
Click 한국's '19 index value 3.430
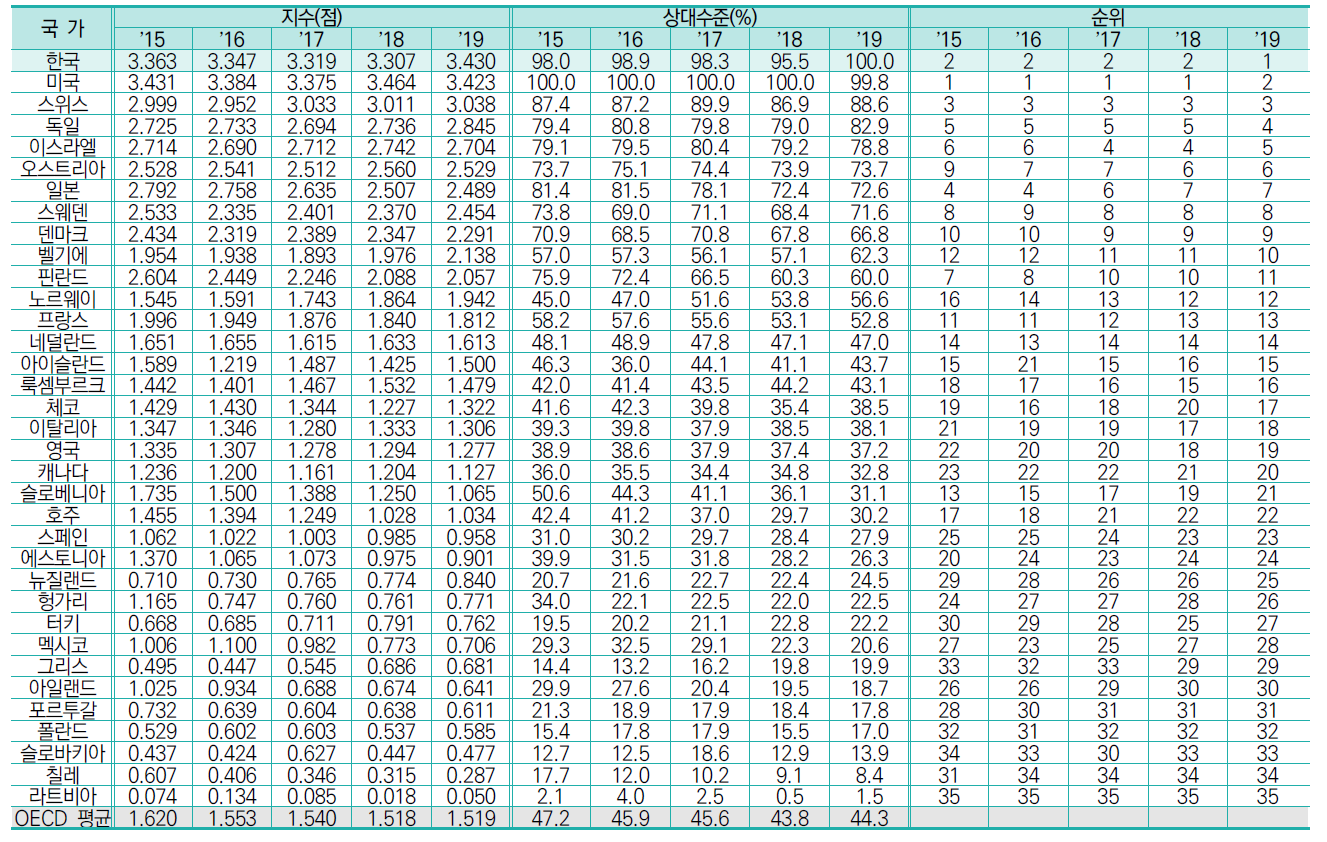click(x=469, y=60)
